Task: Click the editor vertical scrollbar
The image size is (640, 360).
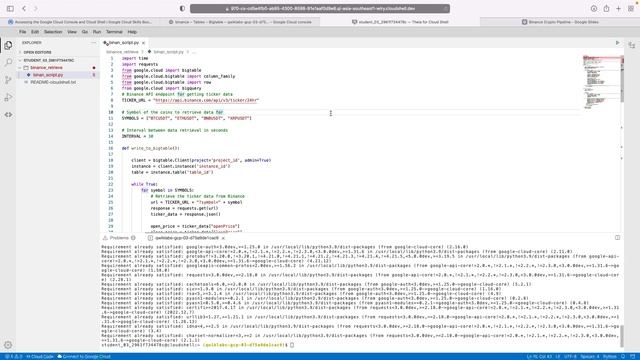Action: pyautogui.click(x=622, y=78)
